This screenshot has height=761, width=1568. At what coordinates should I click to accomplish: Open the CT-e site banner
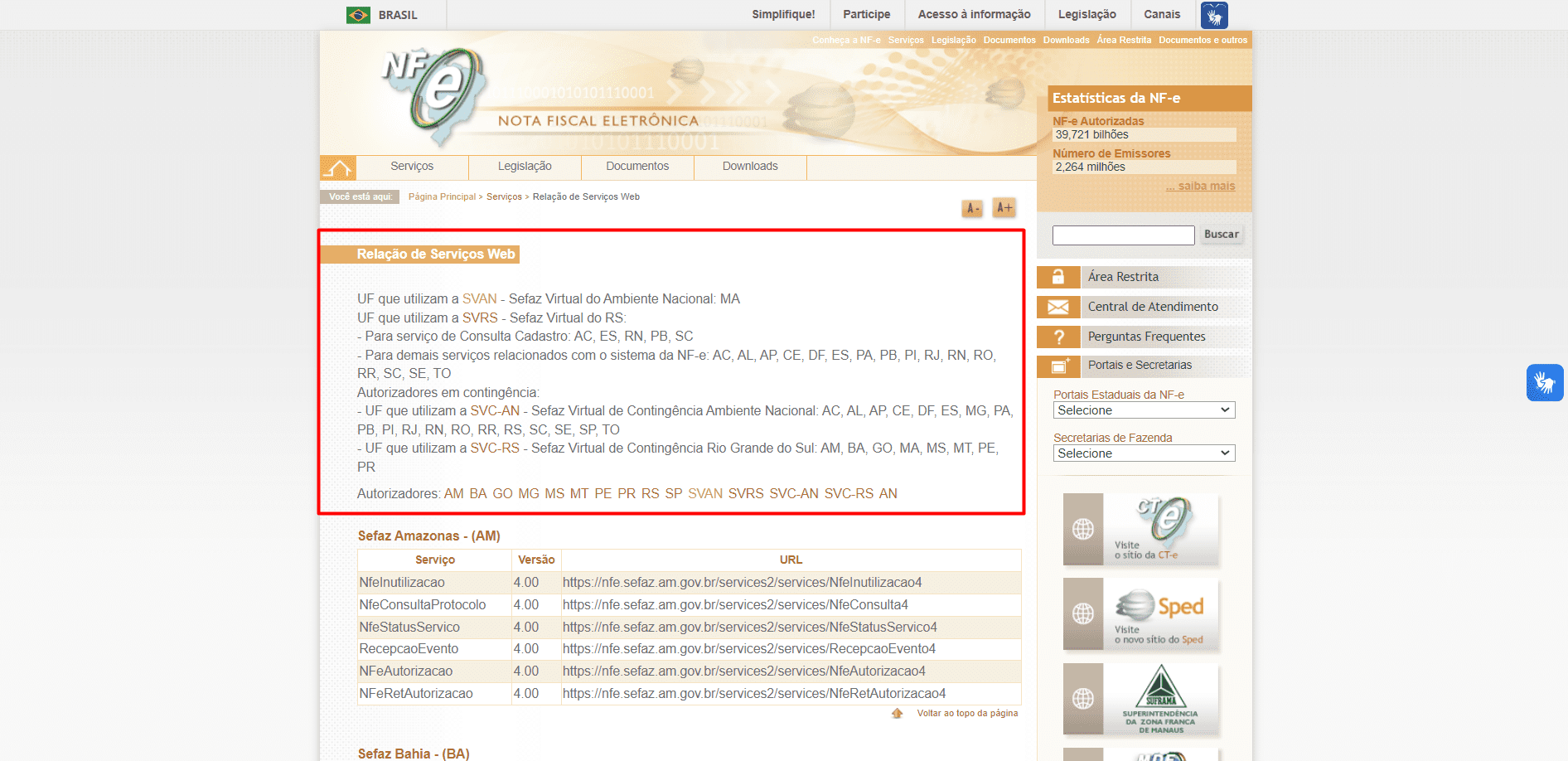click(1140, 530)
